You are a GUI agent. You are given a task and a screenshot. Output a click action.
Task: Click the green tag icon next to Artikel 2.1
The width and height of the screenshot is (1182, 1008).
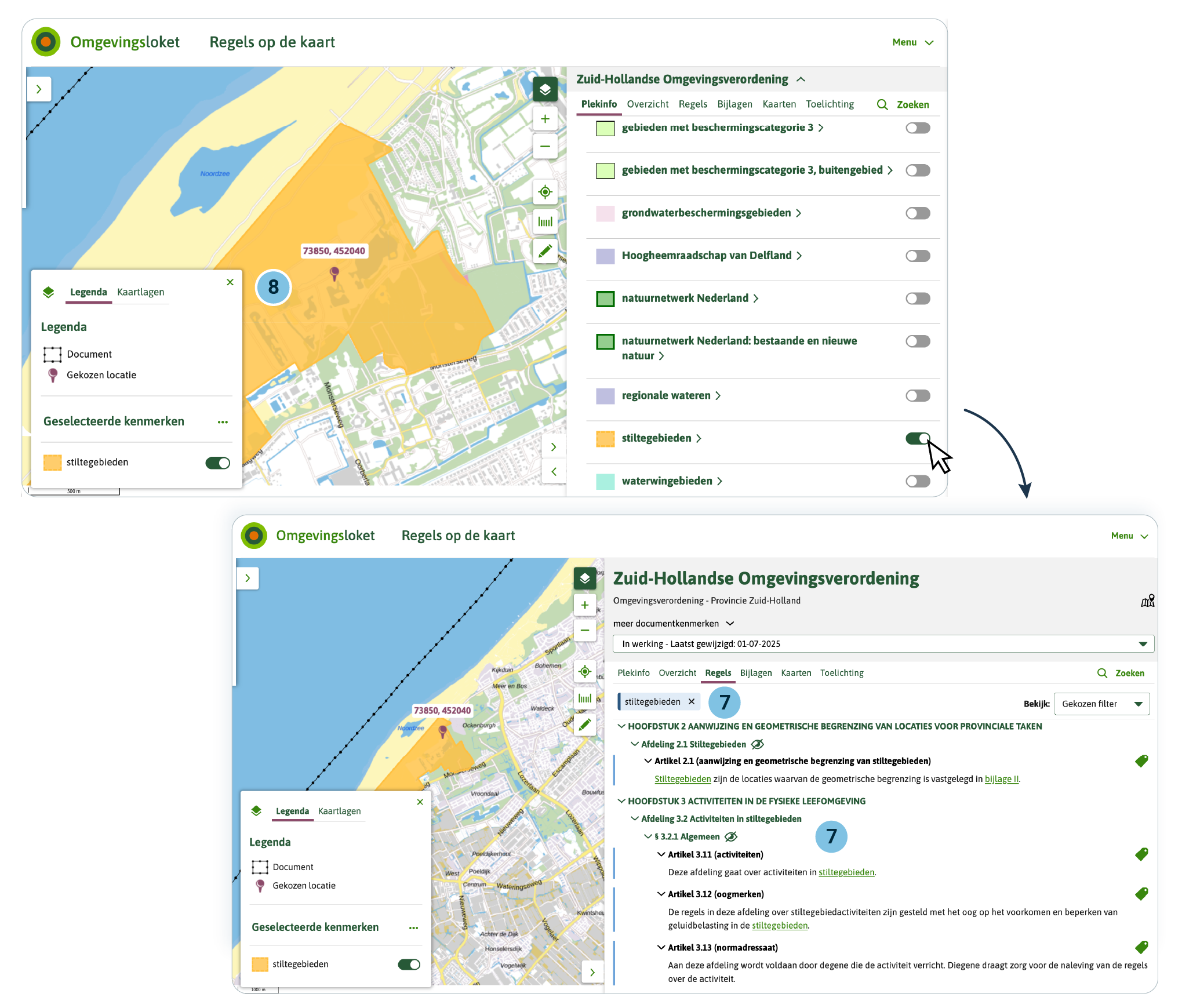[x=1141, y=761]
